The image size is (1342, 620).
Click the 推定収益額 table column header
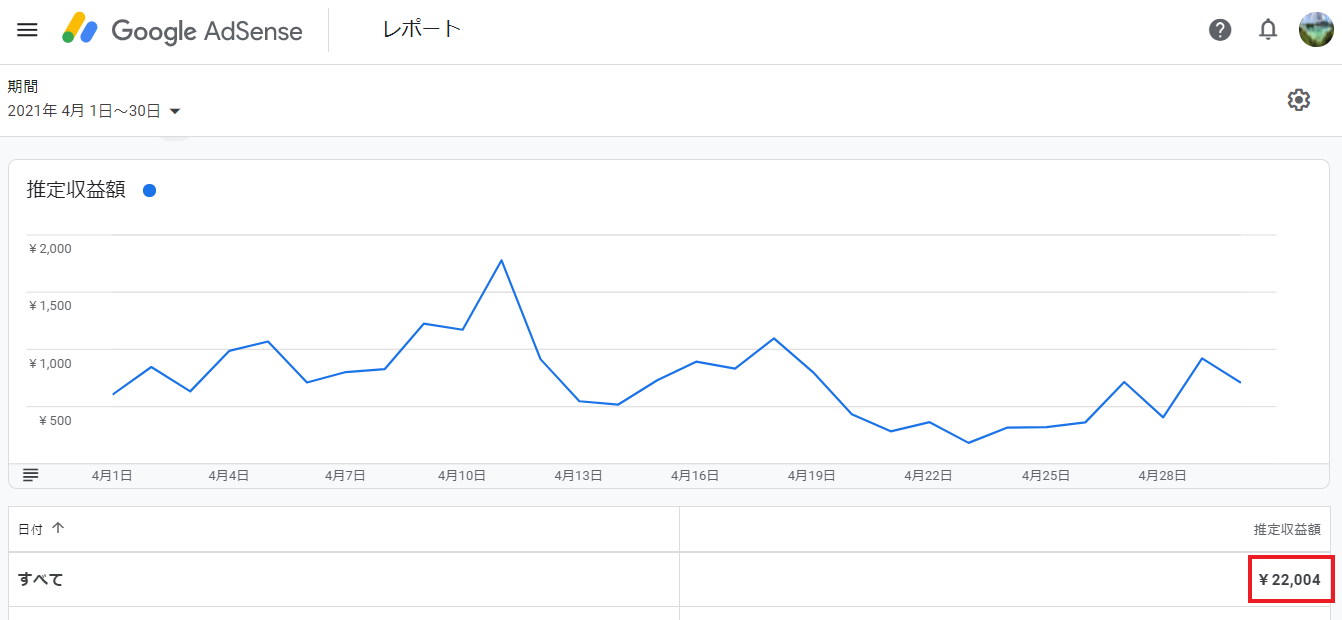point(1287,529)
